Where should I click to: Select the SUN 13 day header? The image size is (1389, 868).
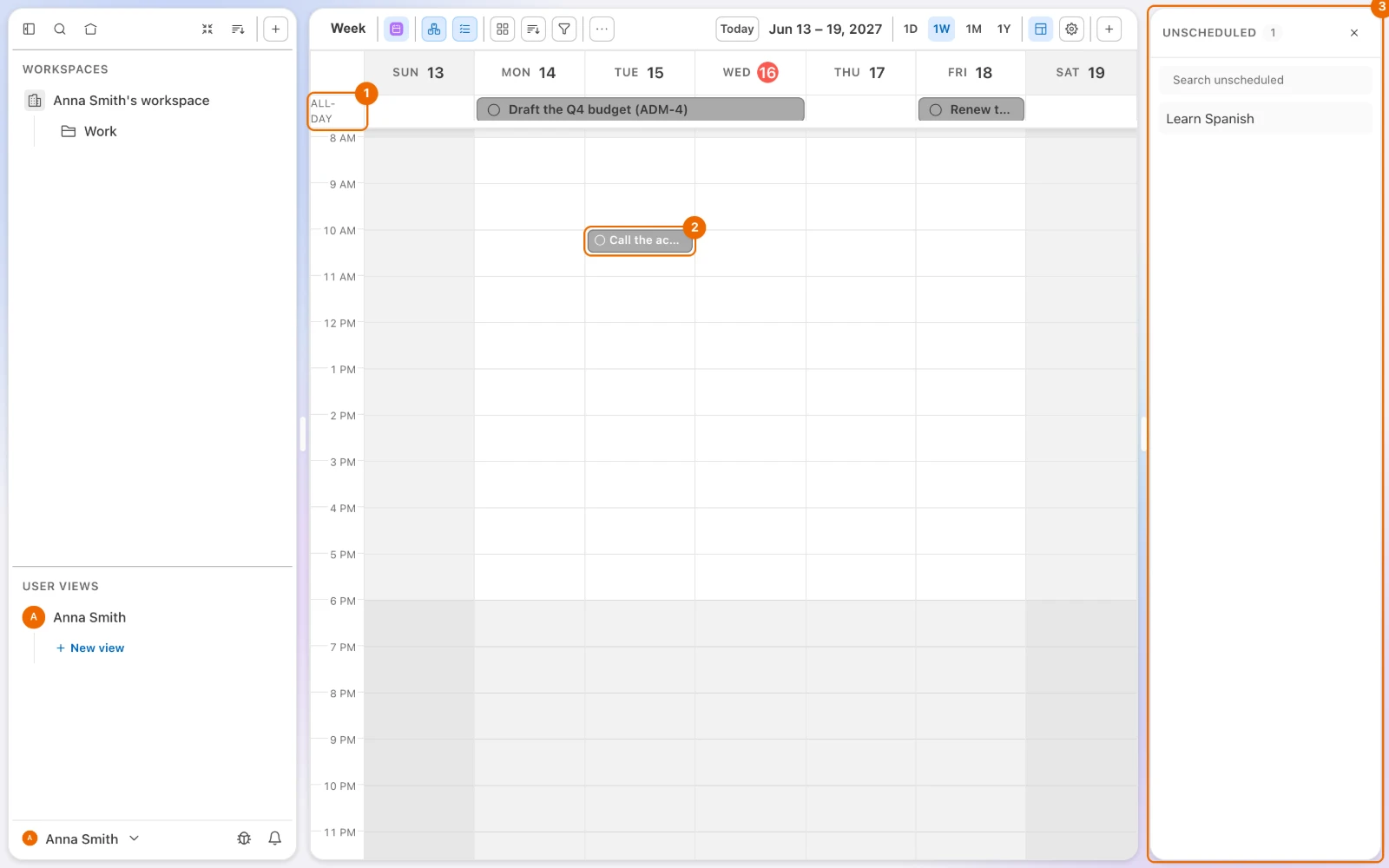point(418,73)
